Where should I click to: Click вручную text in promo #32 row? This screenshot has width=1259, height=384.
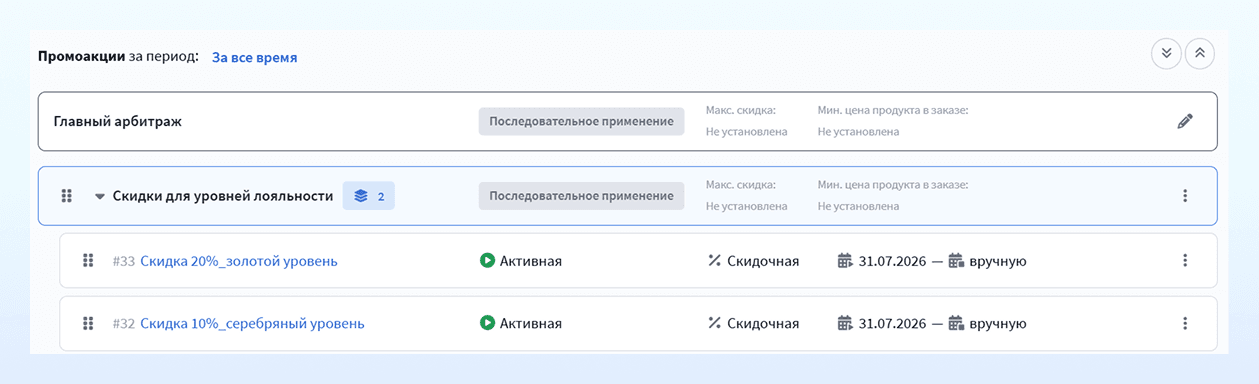point(998,323)
